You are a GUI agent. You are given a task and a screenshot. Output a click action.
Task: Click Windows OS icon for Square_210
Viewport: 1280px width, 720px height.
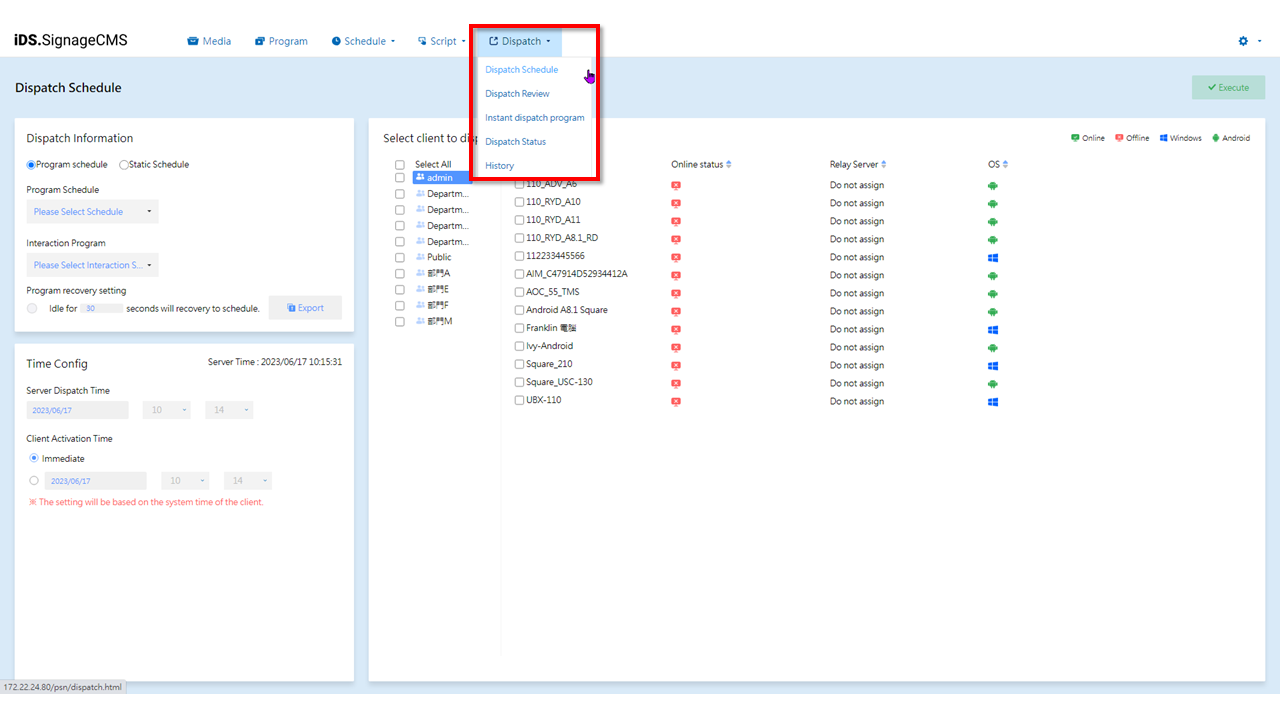(993, 365)
